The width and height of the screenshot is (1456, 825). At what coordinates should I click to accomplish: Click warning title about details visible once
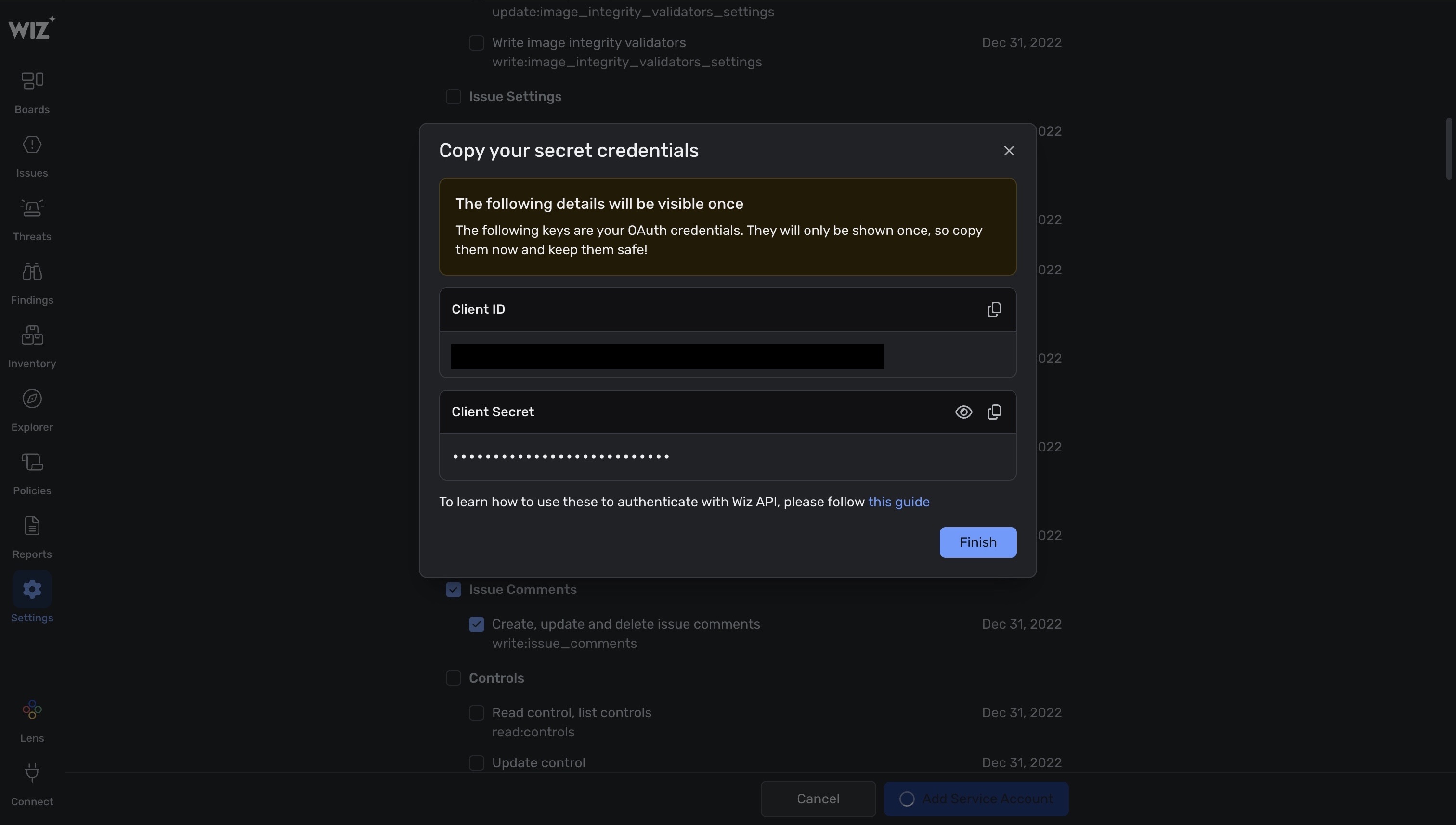pyautogui.click(x=599, y=204)
